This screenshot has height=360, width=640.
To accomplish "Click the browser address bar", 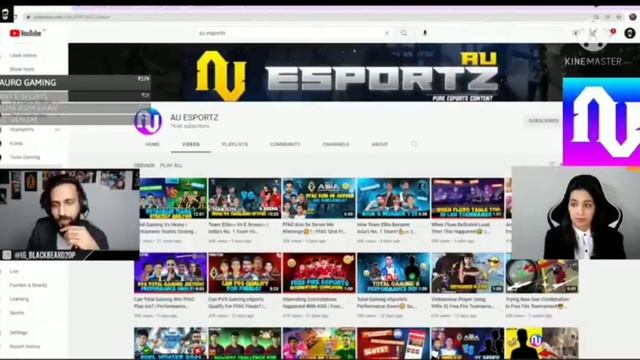I will click(x=306, y=17).
